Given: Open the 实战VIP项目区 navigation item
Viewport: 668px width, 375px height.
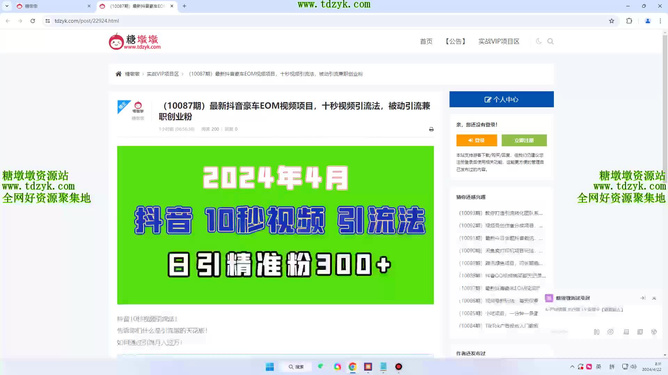Looking at the screenshot, I should 499,41.
